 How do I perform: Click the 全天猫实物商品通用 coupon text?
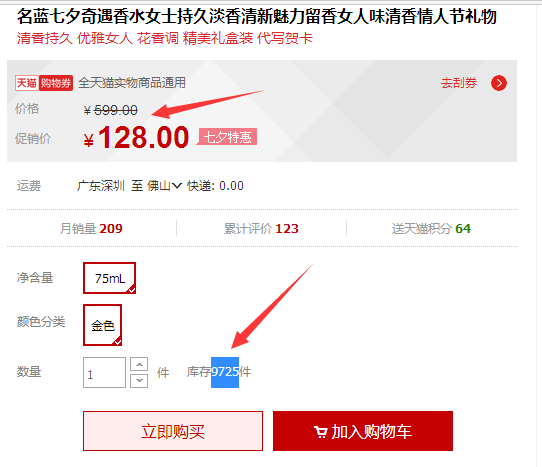132,83
